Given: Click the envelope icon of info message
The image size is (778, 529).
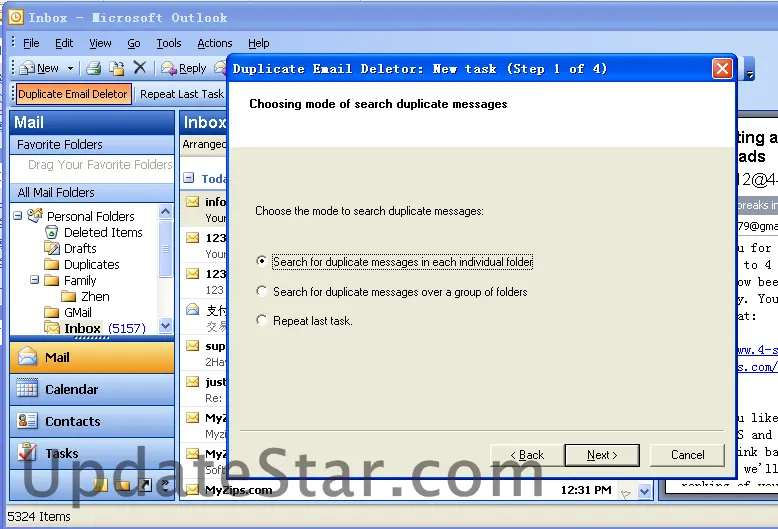Looking at the screenshot, I should 193,201.
